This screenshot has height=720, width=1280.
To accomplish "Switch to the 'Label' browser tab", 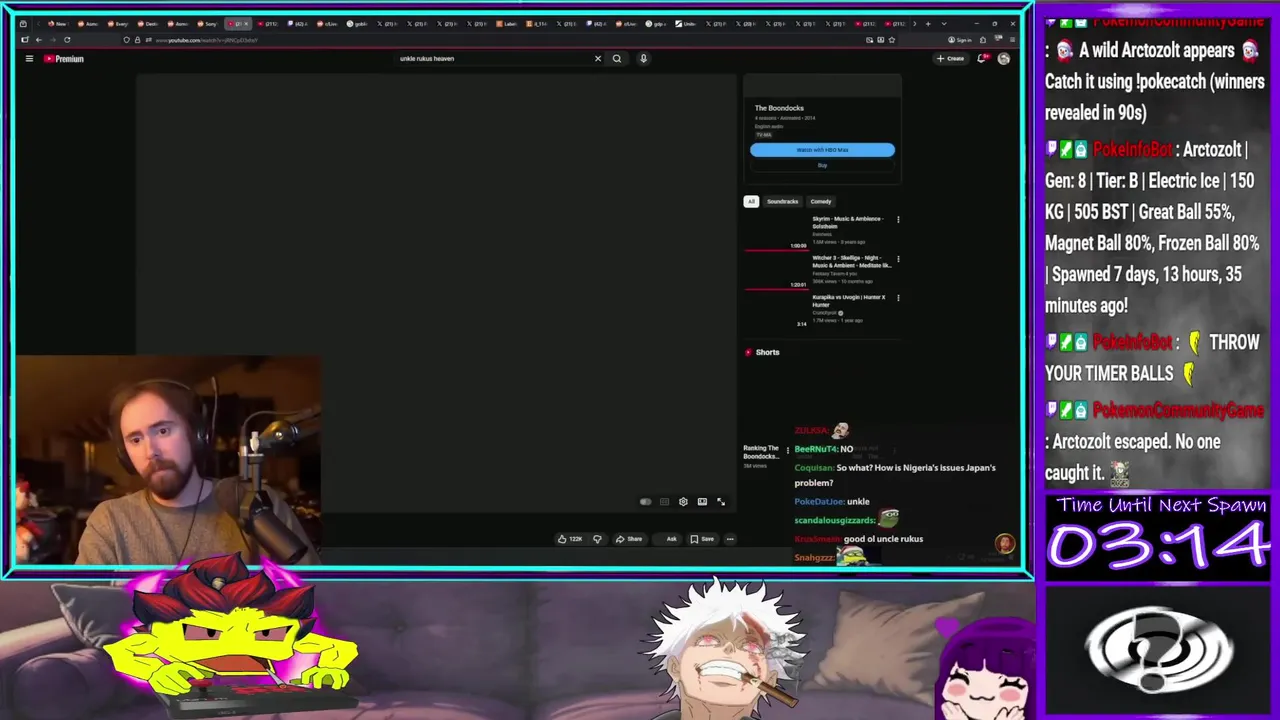I will pos(506,23).
